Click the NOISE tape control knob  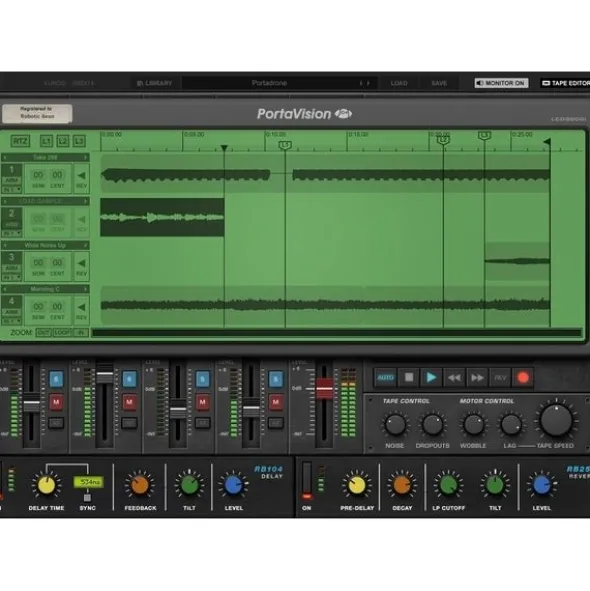(x=395, y=425)
